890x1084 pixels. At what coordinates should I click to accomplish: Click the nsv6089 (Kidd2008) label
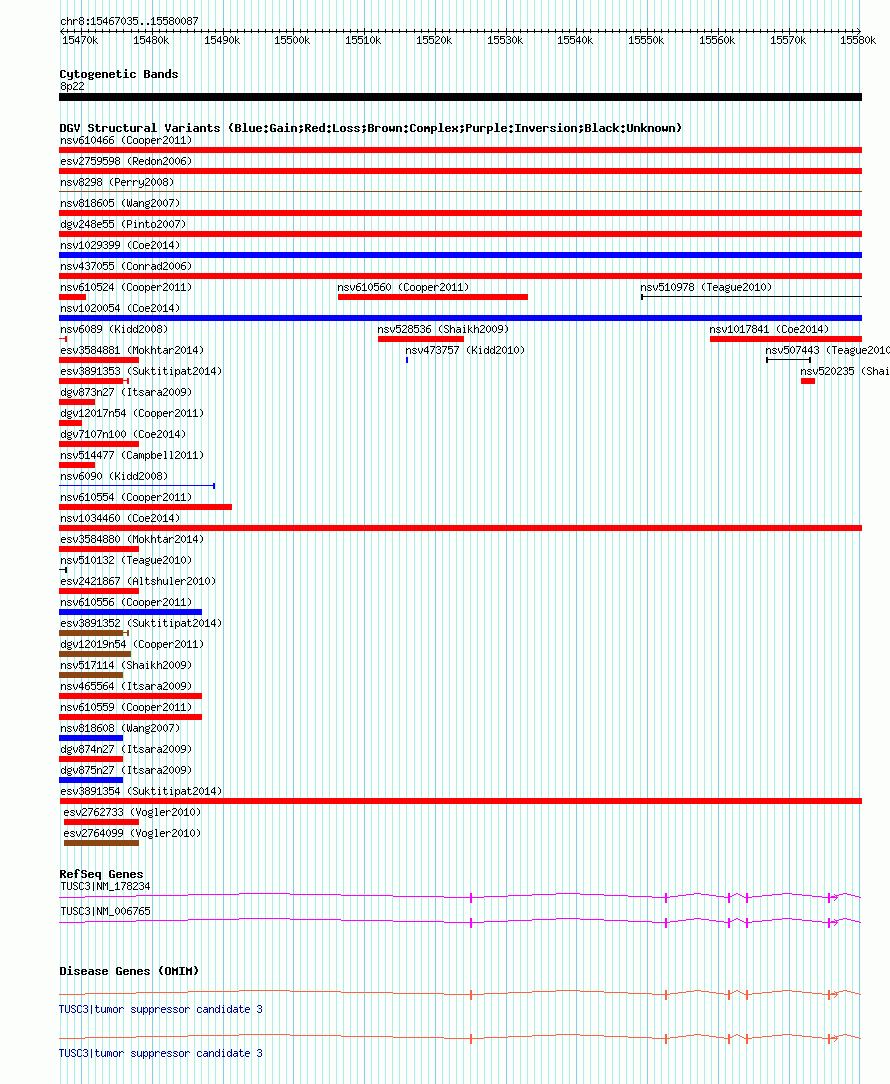click(x=114, y=329)
